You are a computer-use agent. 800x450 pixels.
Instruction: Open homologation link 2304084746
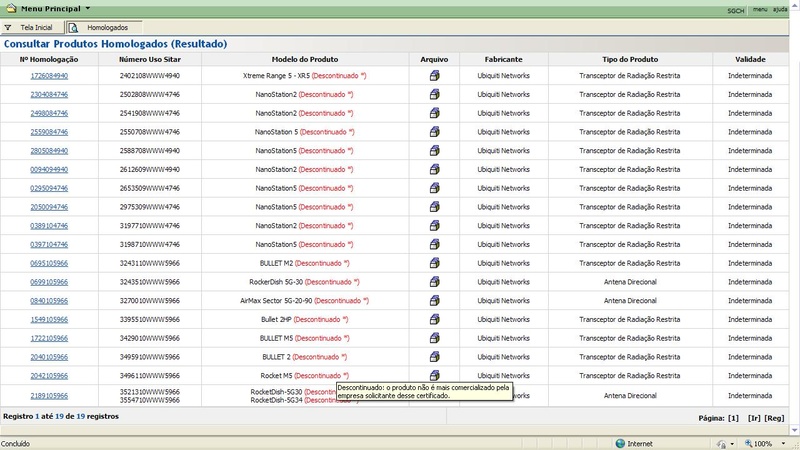[49, 94]
